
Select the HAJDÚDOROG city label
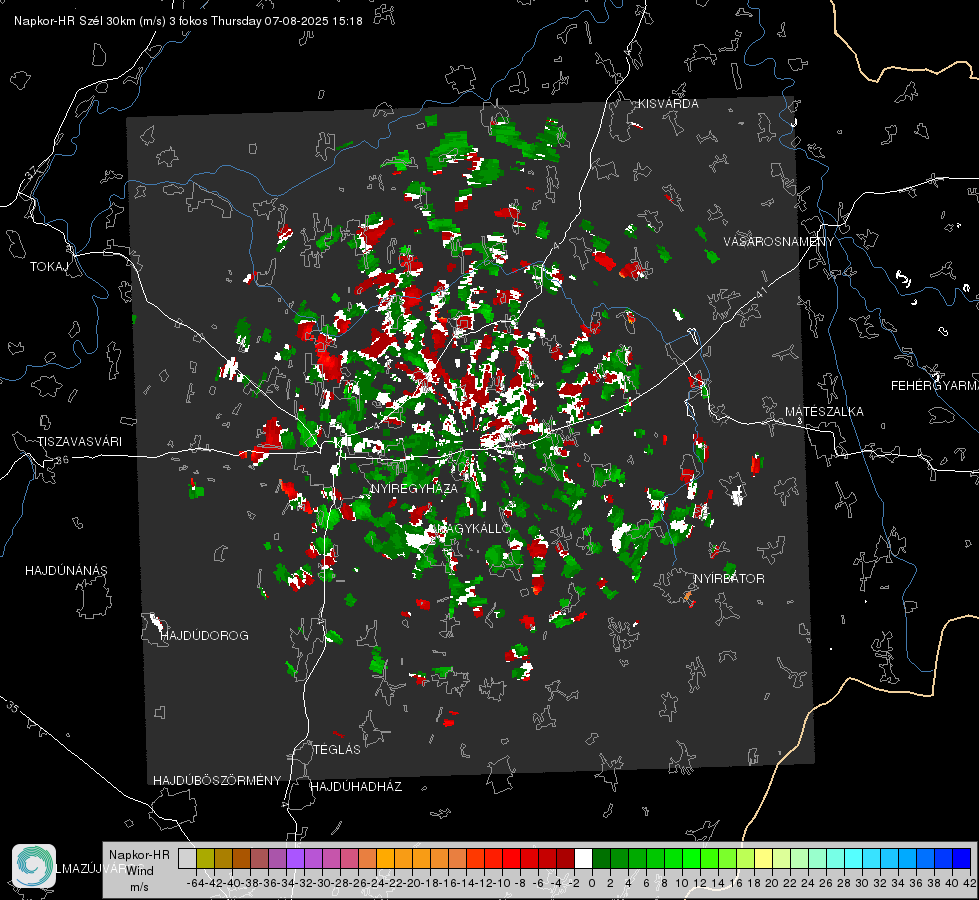click(205, 636)
